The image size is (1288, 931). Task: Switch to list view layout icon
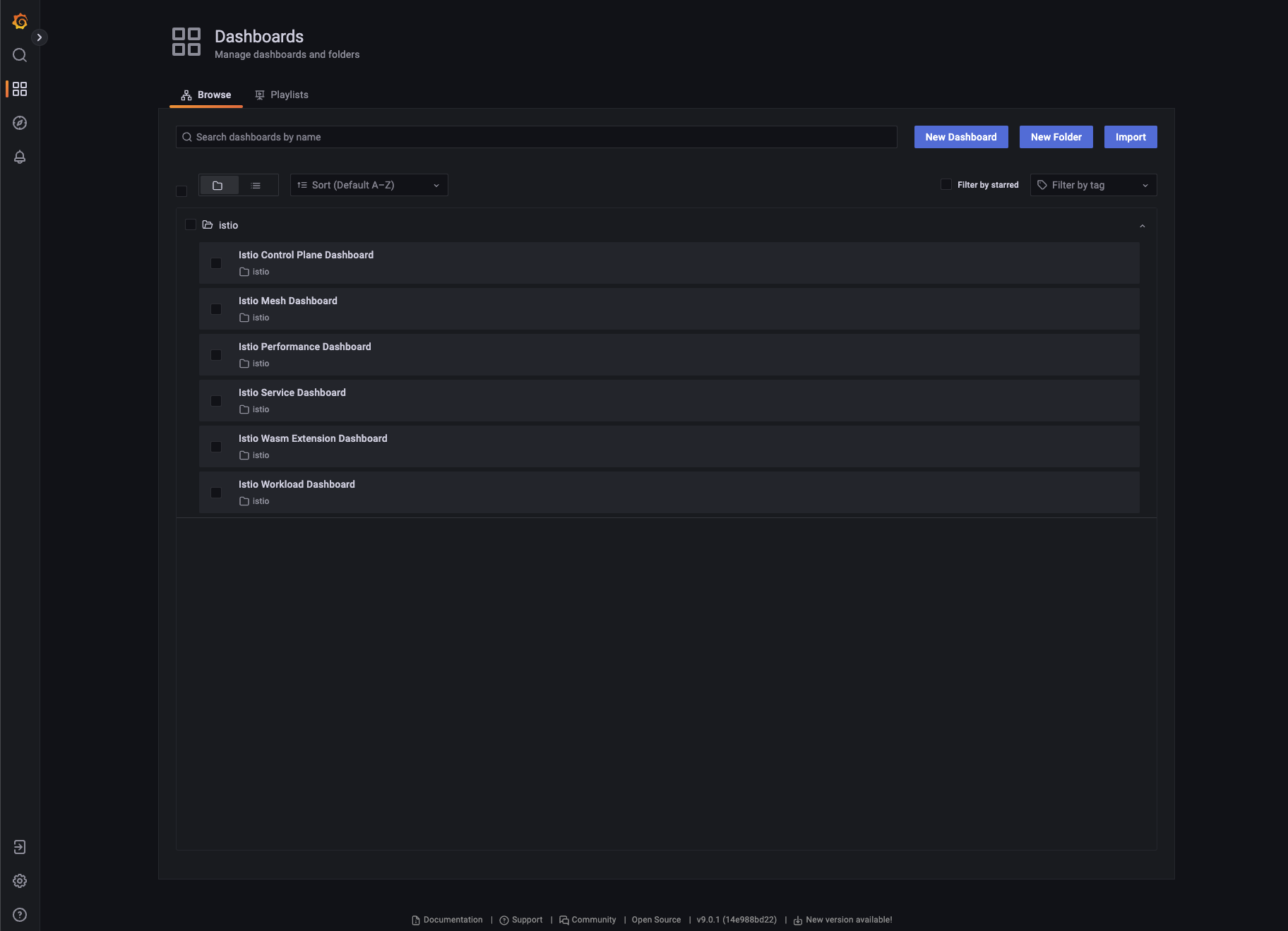[x=256, y=186]
